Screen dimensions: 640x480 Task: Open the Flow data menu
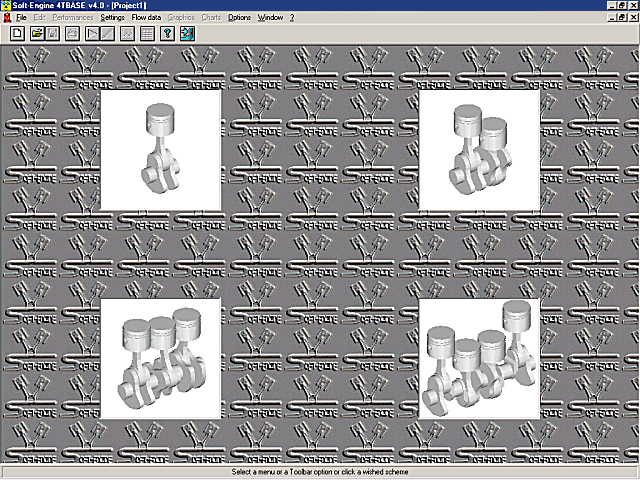[x=146, y=18]
